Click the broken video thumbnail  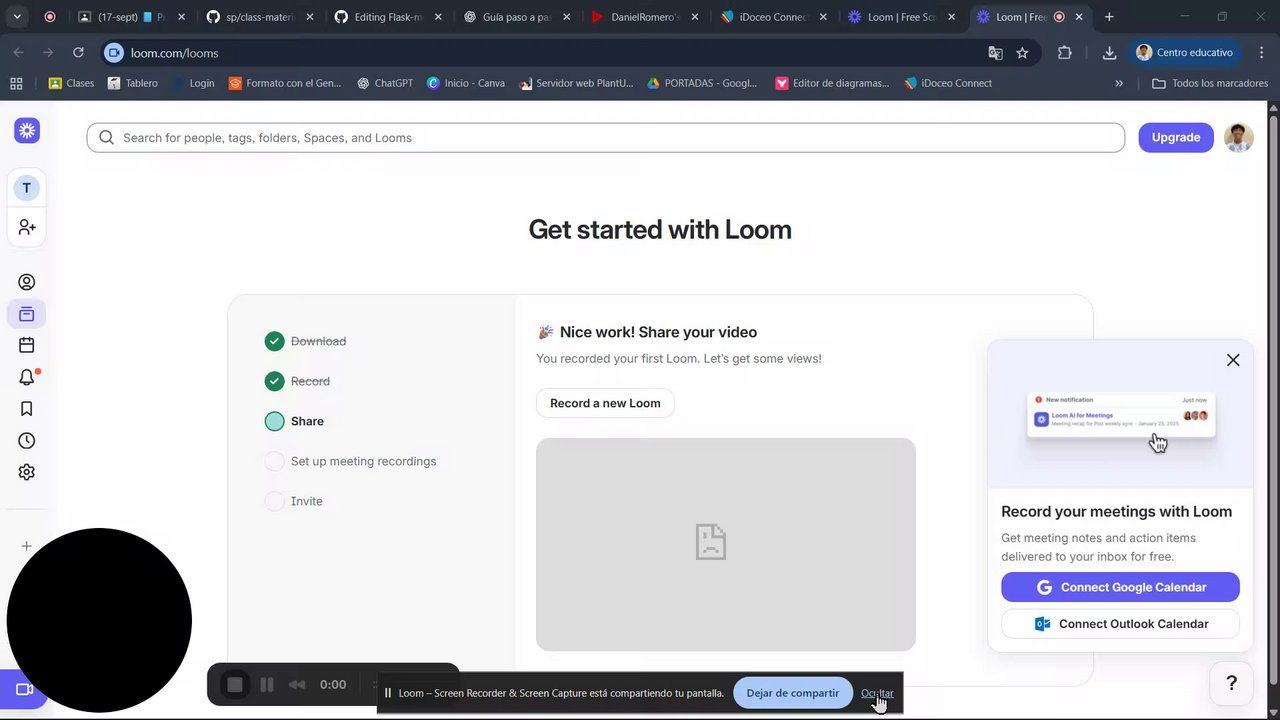tap(726, 544)
